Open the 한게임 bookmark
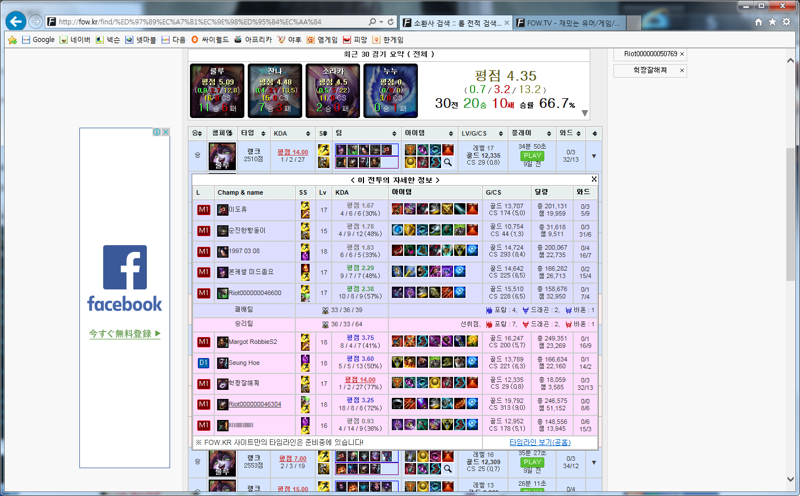 point(388,40)
